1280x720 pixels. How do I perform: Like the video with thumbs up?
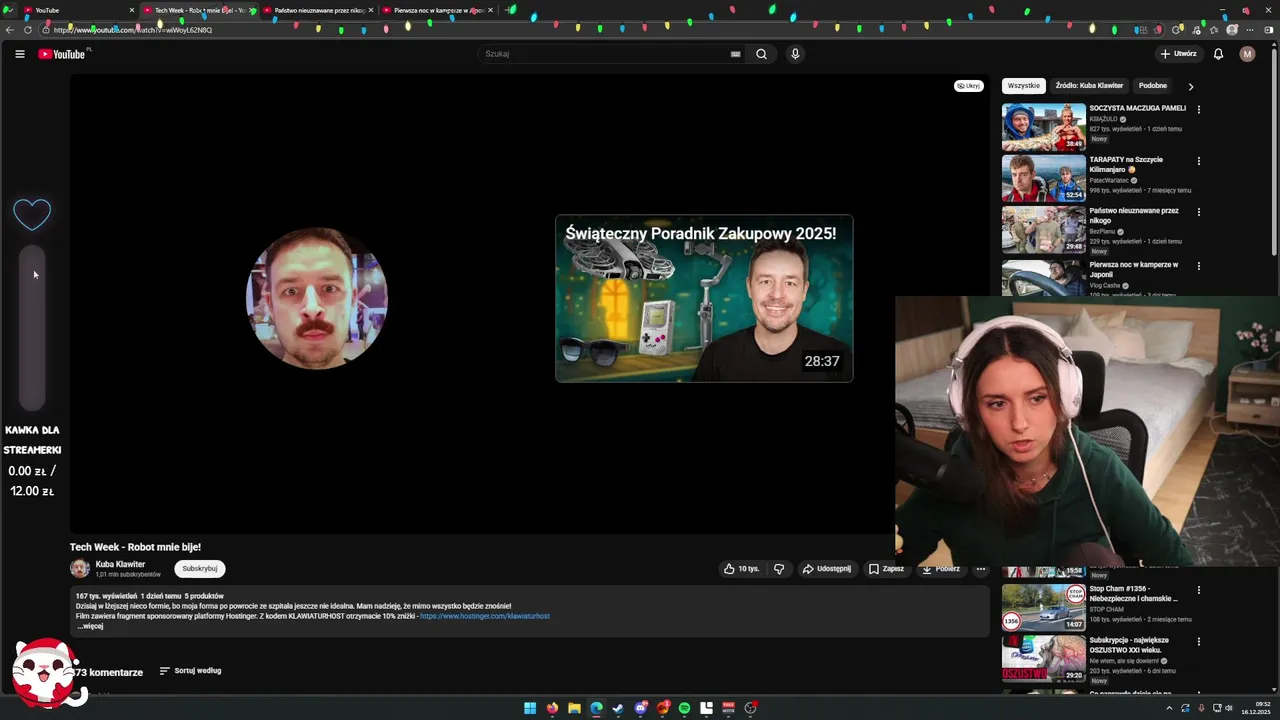point(741,569)
